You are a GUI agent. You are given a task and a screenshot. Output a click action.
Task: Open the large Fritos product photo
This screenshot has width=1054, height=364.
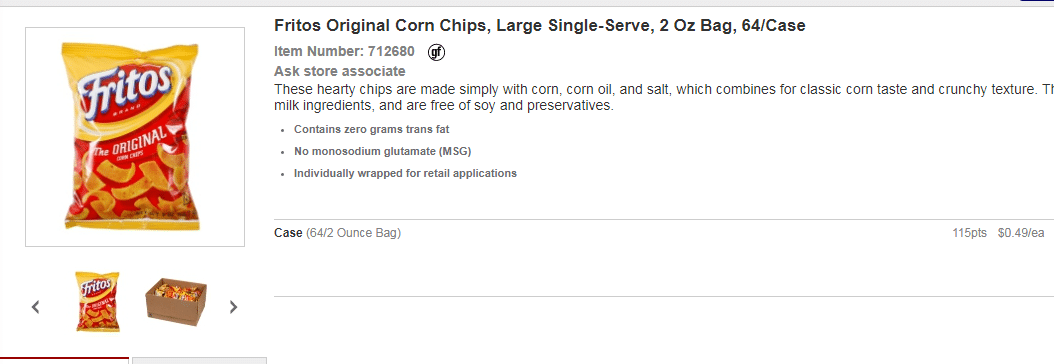[x=135, y=137]
